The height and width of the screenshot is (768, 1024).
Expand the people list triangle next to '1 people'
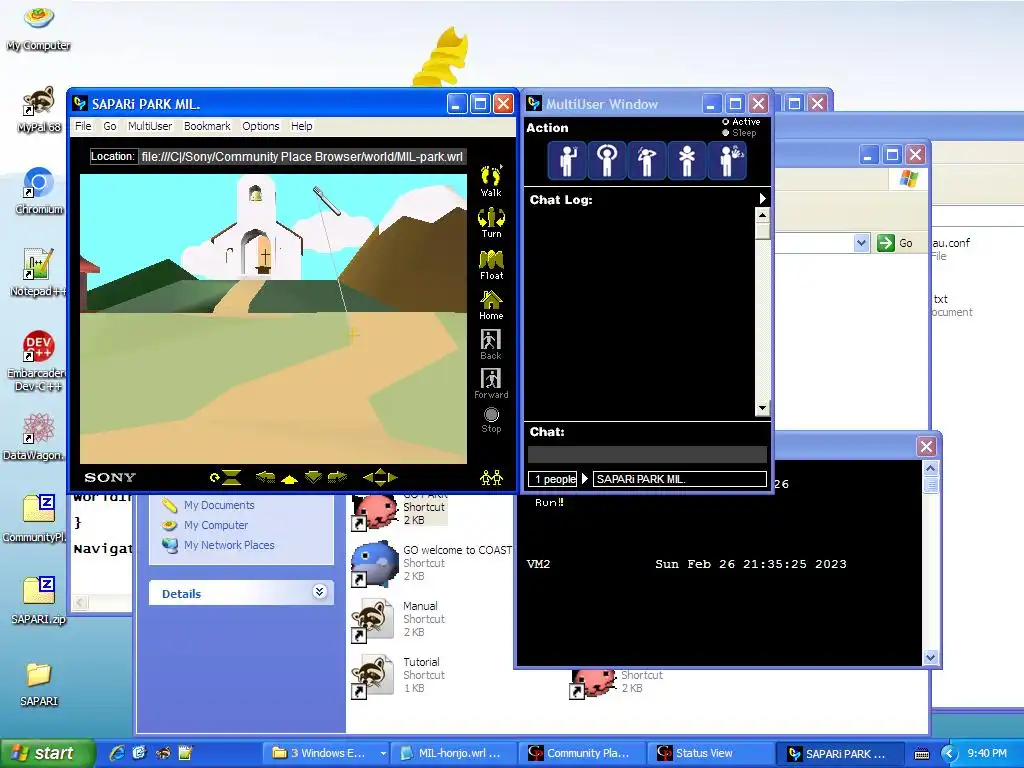(585, 479)
